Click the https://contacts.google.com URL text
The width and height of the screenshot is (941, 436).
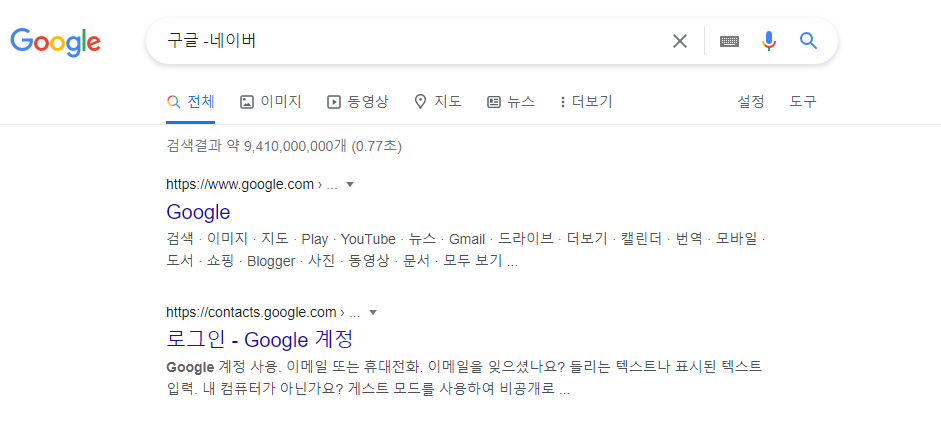tap(251, 312)
